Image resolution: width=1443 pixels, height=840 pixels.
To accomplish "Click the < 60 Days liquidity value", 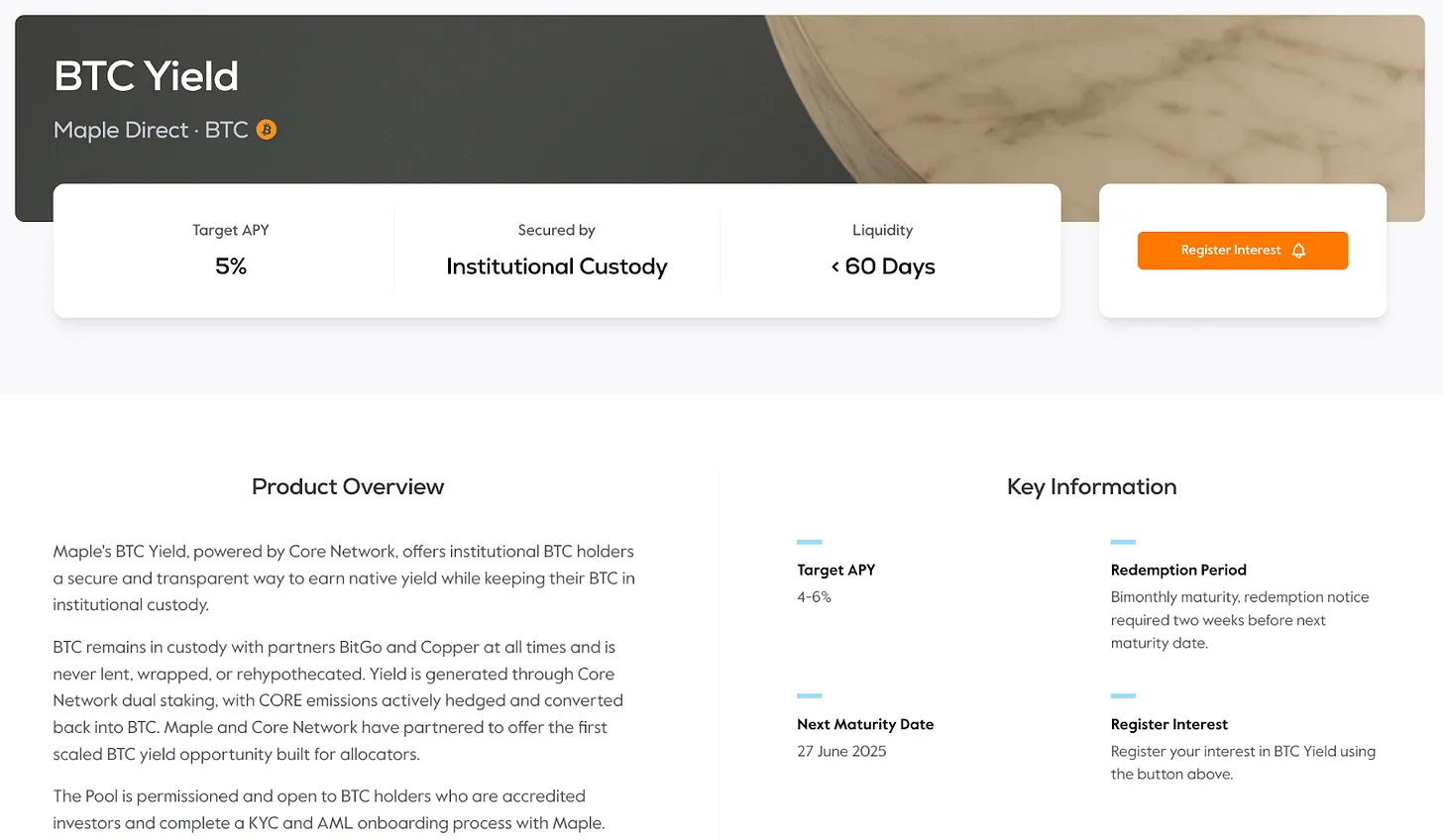I will coord(882,266).
